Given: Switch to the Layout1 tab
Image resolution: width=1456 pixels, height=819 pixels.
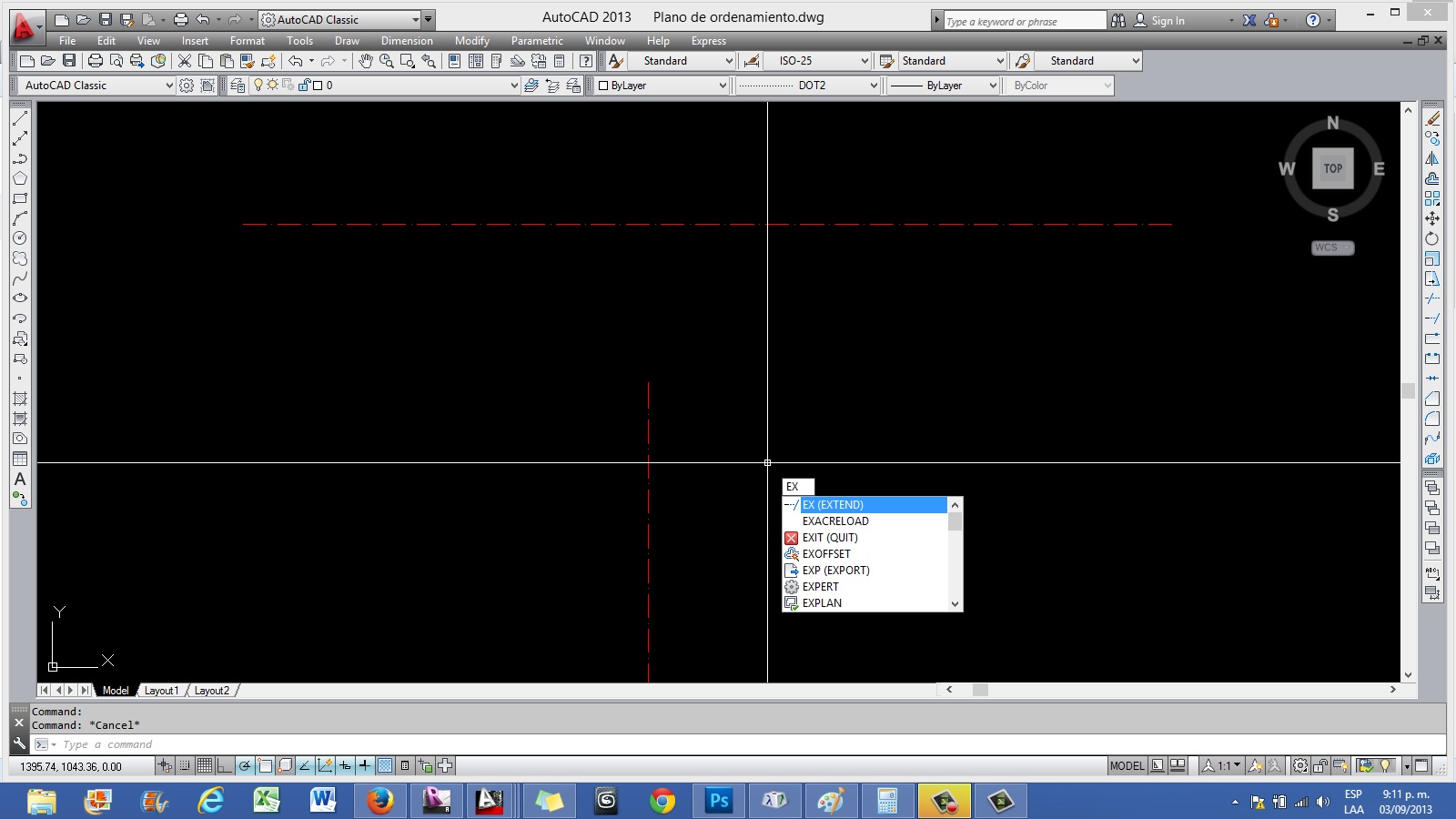Looking at the screenshot, I should click(162, 691).
